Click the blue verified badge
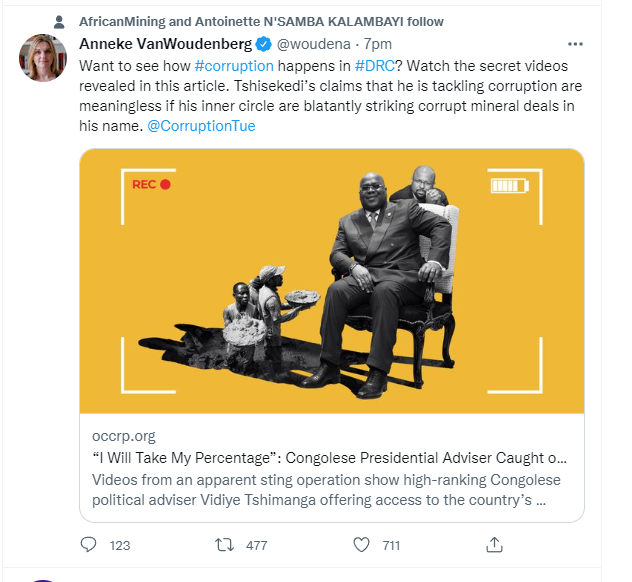Screen dimensions: 632x582 click(x=263, y=45)
